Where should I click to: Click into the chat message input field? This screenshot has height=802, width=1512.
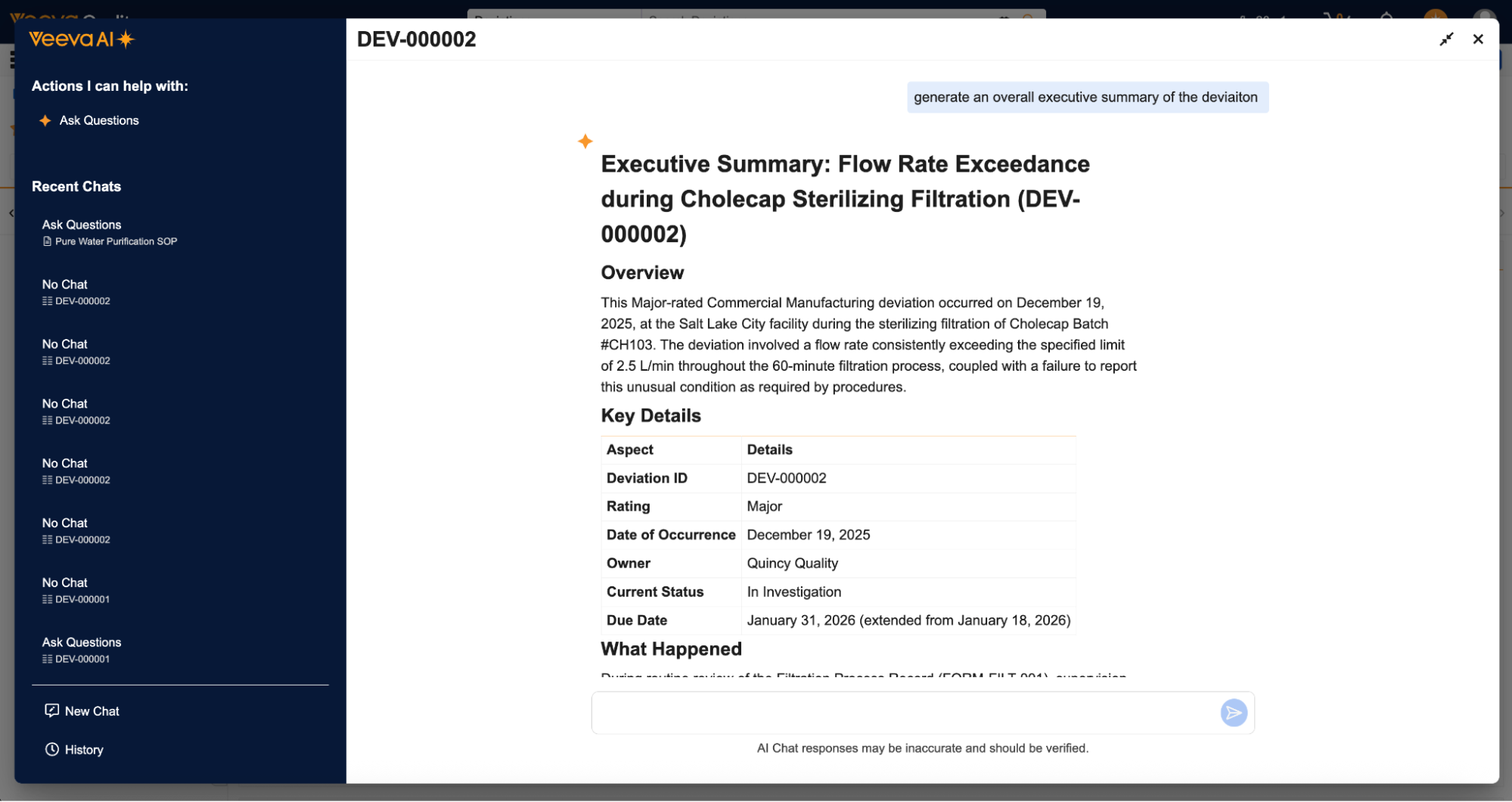tap(904, 713)
